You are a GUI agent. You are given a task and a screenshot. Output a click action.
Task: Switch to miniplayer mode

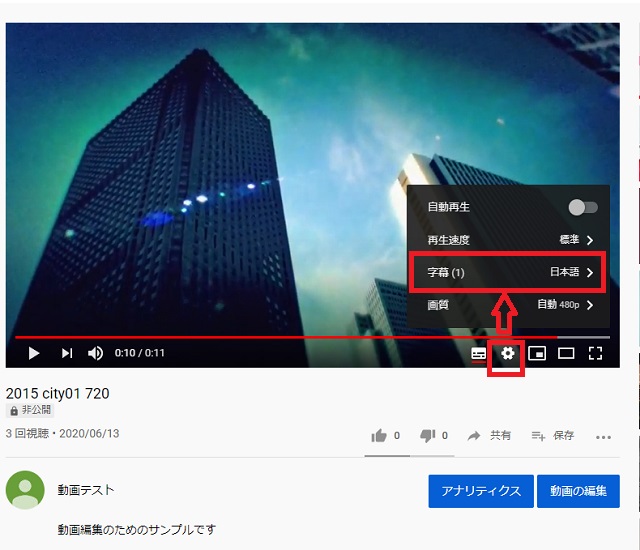pos(537,353)
